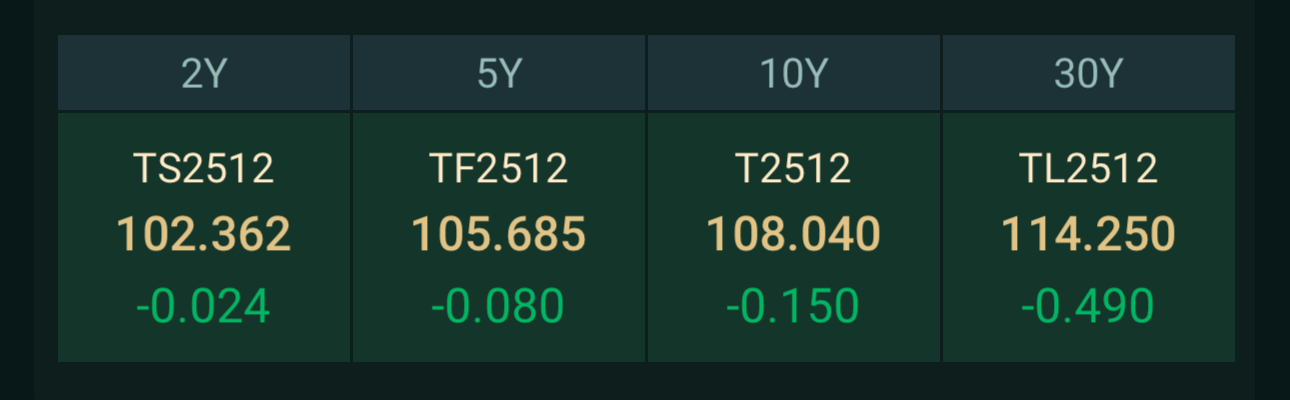Open the TL2512 contract code

click(x=1088, y=169)
